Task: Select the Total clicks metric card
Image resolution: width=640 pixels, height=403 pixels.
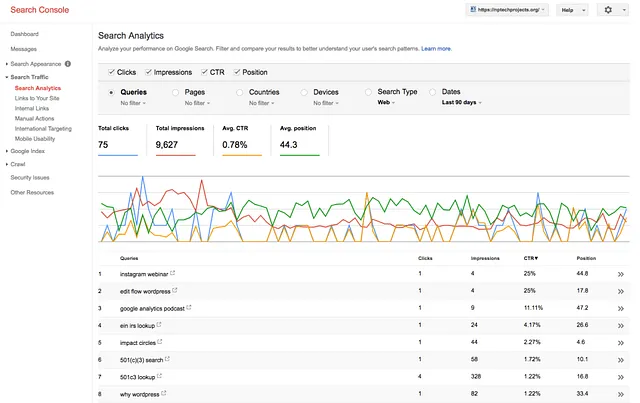Action: (118, 140)
